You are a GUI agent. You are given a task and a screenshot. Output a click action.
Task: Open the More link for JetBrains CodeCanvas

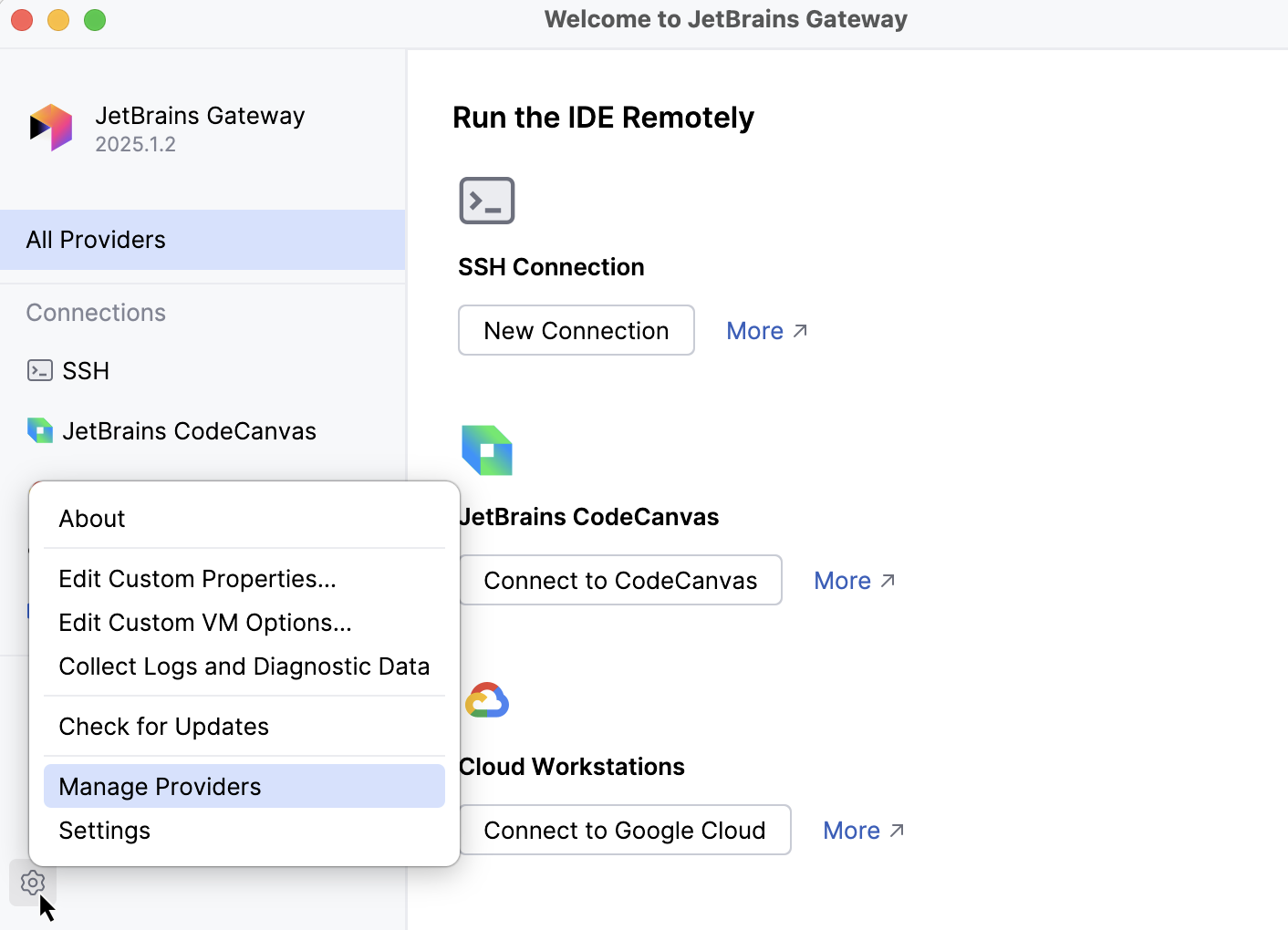pos(843,581)
